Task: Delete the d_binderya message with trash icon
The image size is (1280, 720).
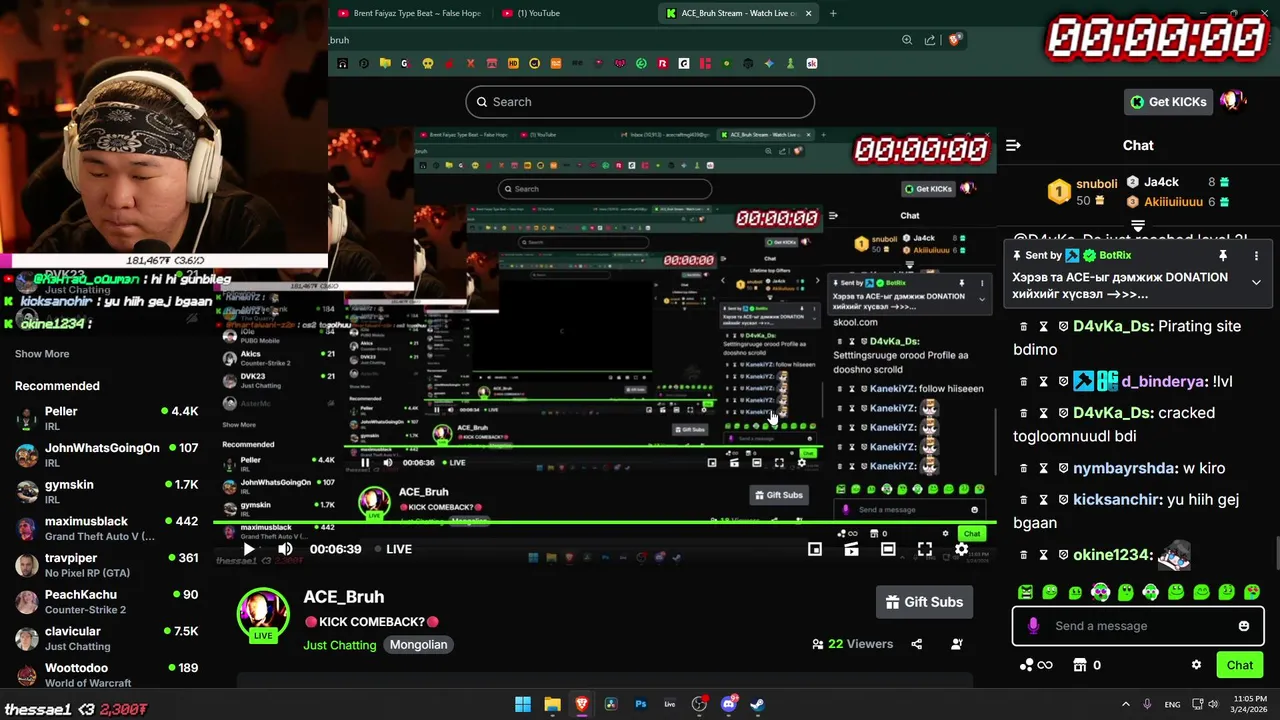Action: click(x=1023, y=381)
